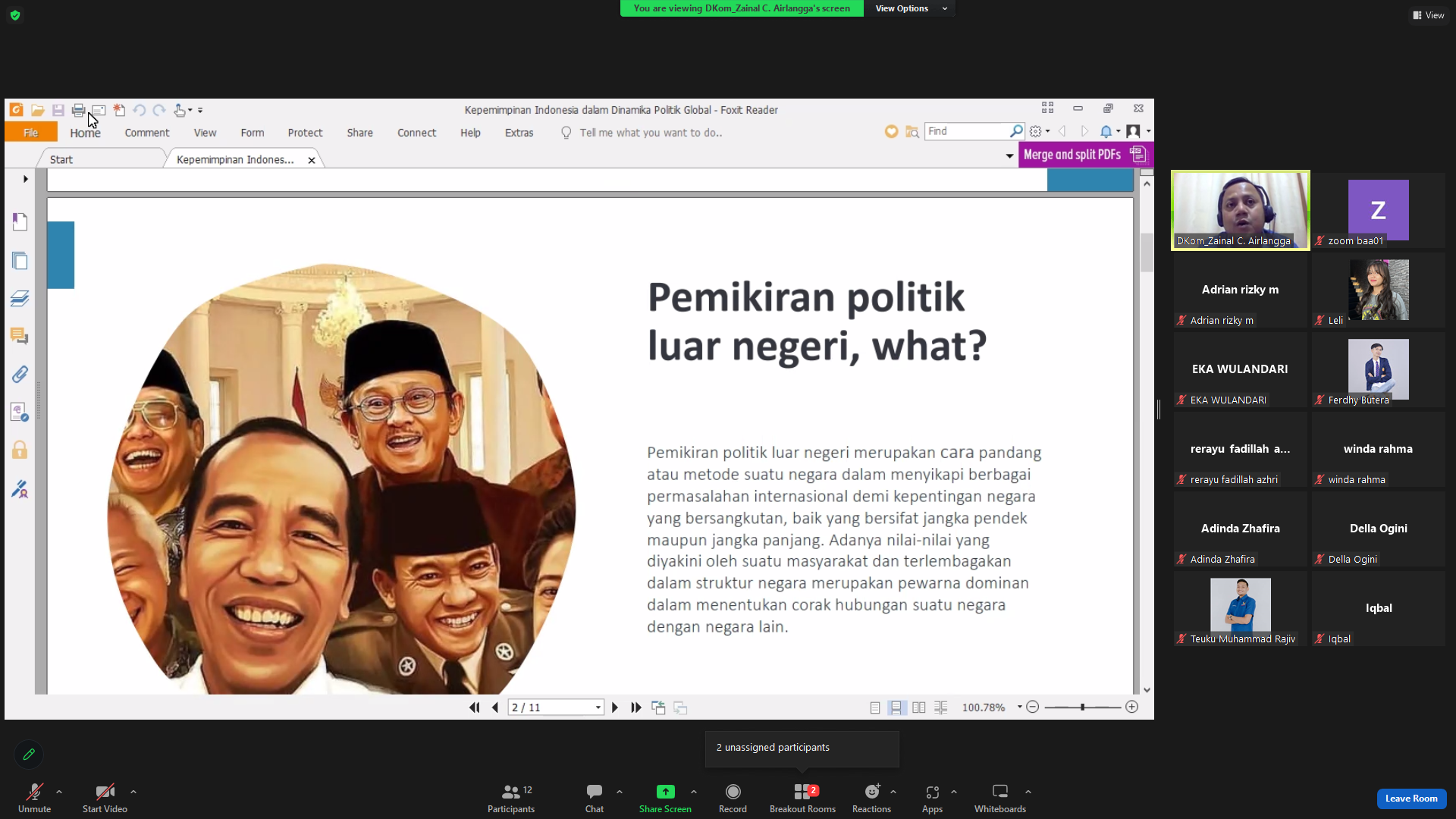Image resolution: width=1456 pixels, height=819 pixels.
Task: Go to the previous page
Action: coord(495,708)
